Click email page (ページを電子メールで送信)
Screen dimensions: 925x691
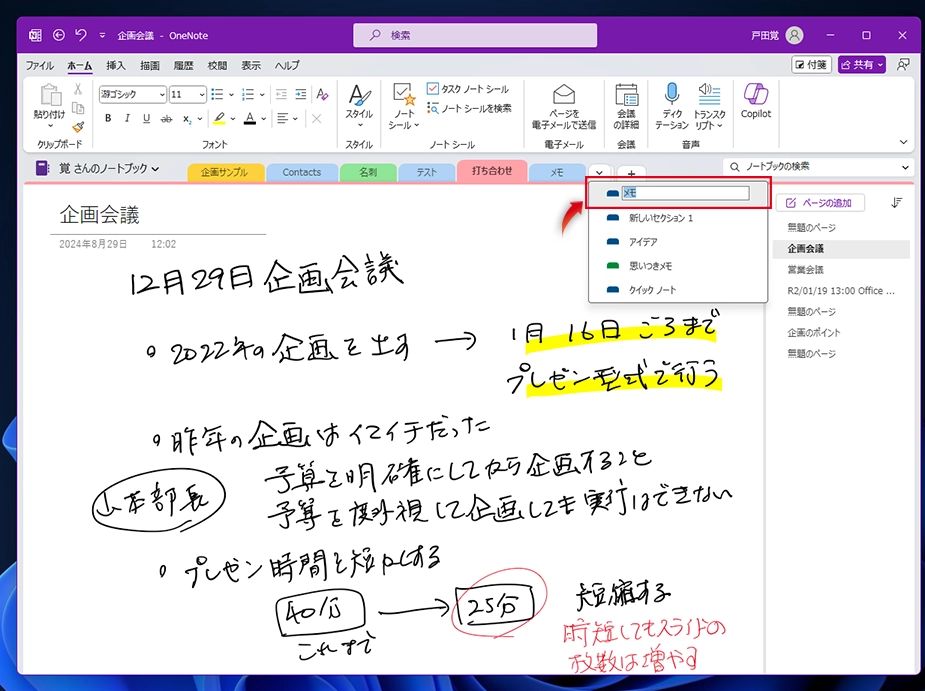(x=563, y=106)
